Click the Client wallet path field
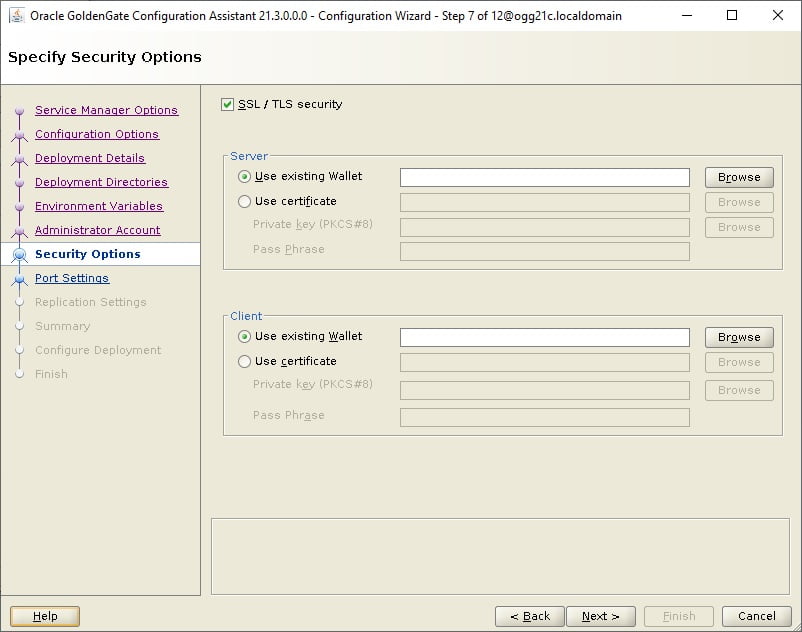The height and width of the screenshot is (632, 802). pyautogui.click(x=545, y=337)
